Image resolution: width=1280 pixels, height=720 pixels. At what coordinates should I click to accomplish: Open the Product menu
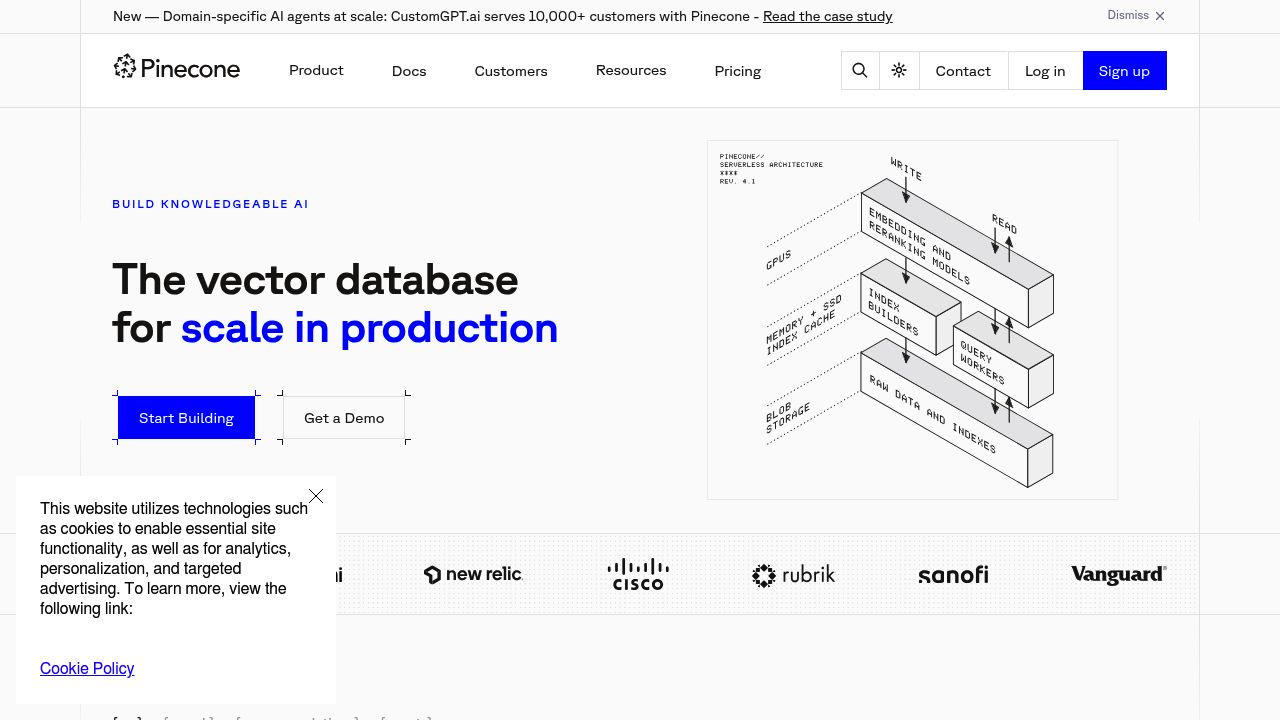[316, 70]
